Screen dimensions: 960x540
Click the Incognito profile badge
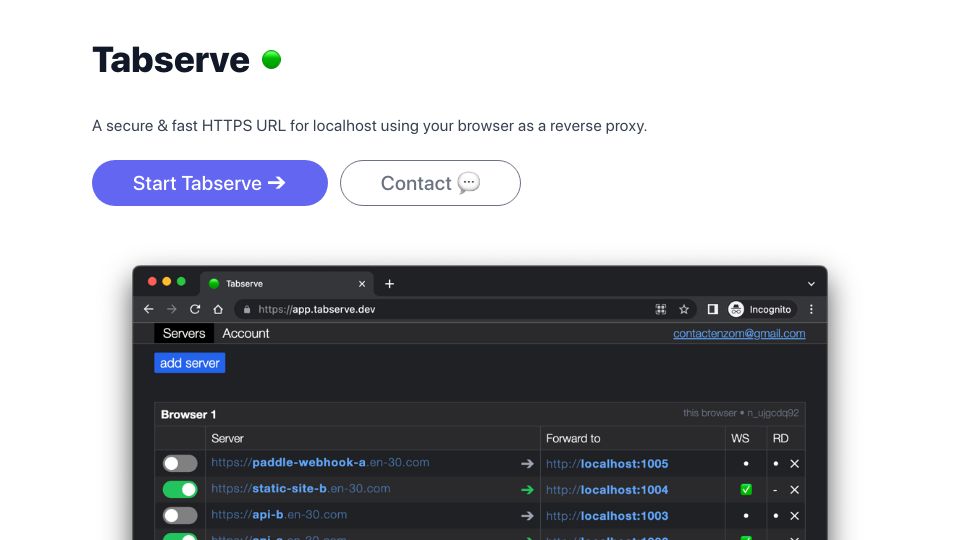760,309
